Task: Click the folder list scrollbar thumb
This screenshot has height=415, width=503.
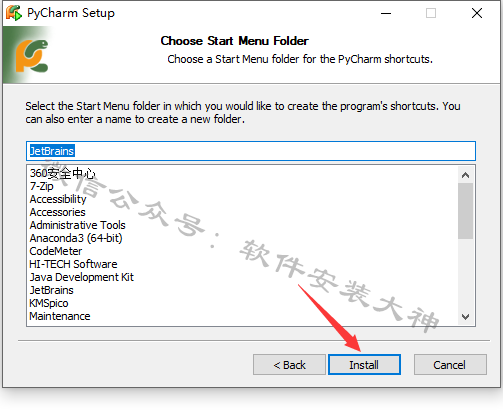Action: 465,211
